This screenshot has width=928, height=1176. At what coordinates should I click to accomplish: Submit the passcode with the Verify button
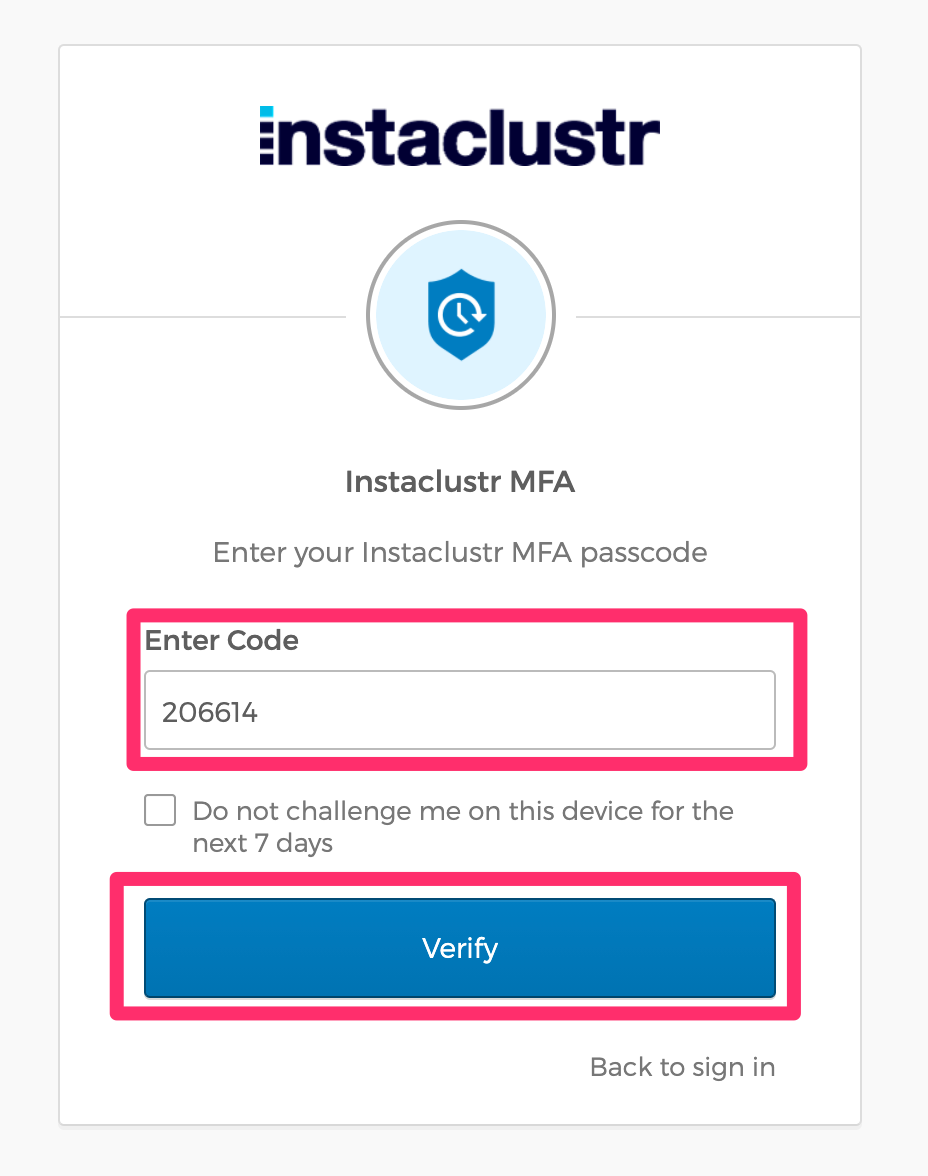click(460, 947)
